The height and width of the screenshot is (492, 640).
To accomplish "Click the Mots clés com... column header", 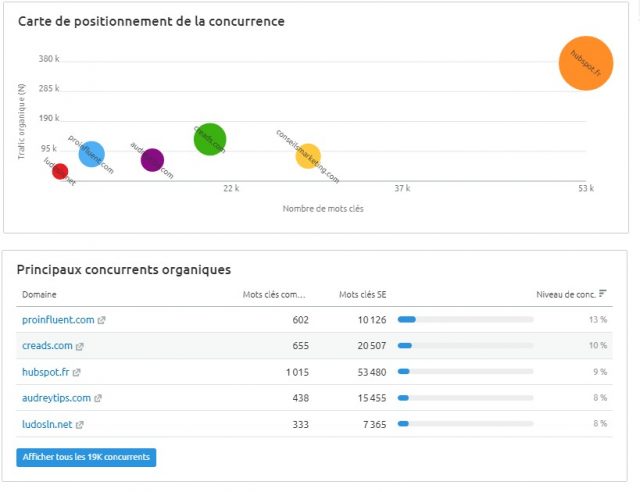I will pyautogui.click(x=274, y=294).
